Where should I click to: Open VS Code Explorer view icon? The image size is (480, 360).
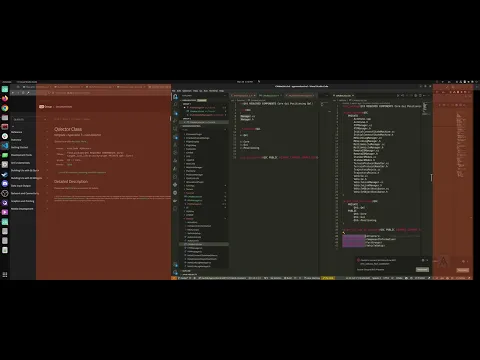[x=175, y=97]
